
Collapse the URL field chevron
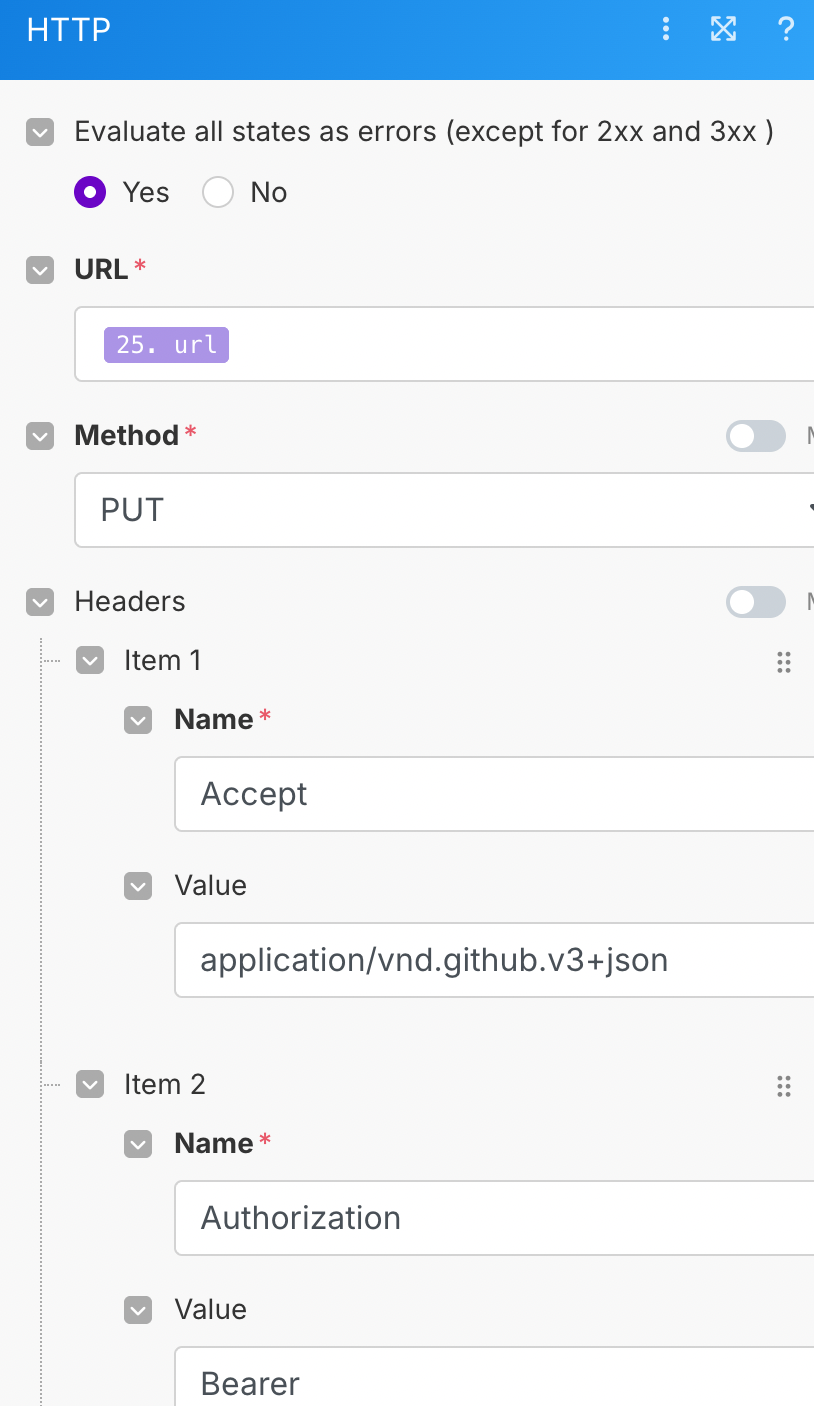pos(40,270)
